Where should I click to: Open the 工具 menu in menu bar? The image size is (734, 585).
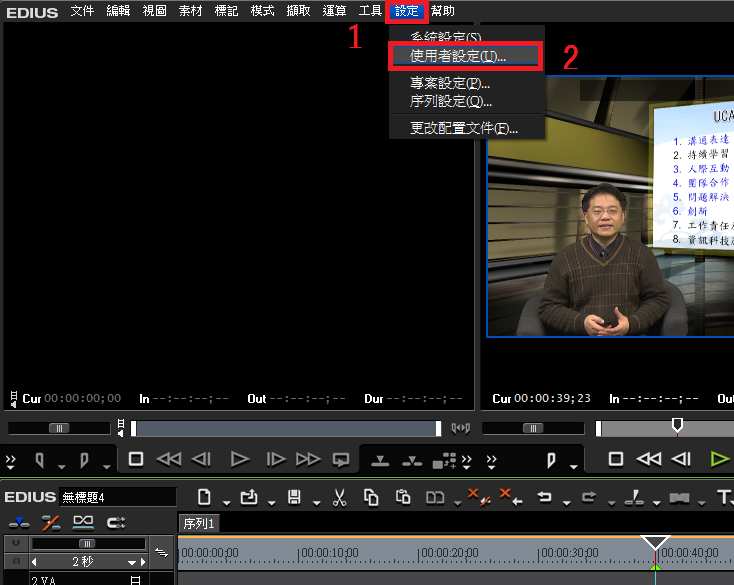click(x=370, y=11)
